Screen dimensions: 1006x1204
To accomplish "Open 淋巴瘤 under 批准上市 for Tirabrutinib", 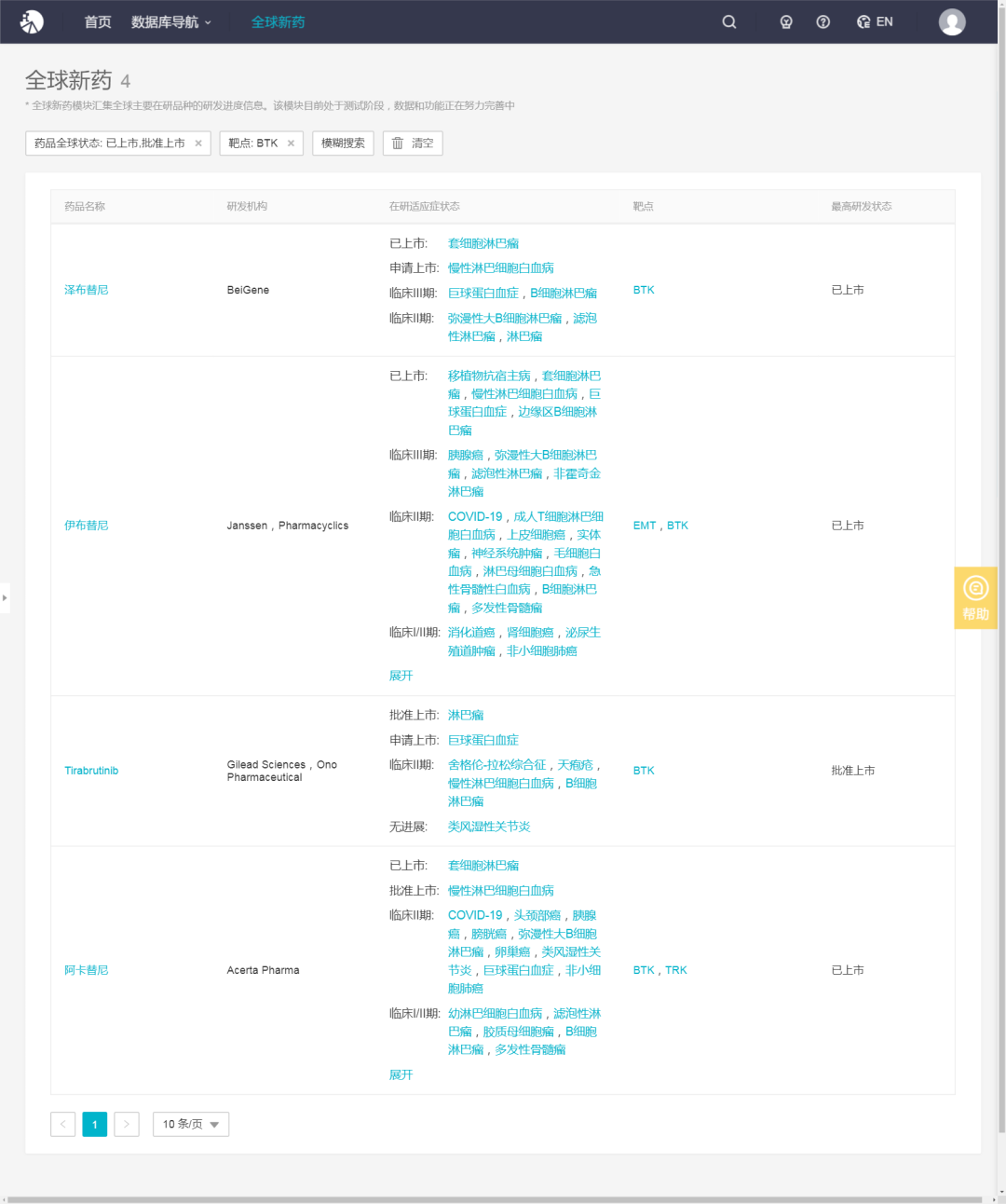I will pyautogui.click(x=466, y=715).
